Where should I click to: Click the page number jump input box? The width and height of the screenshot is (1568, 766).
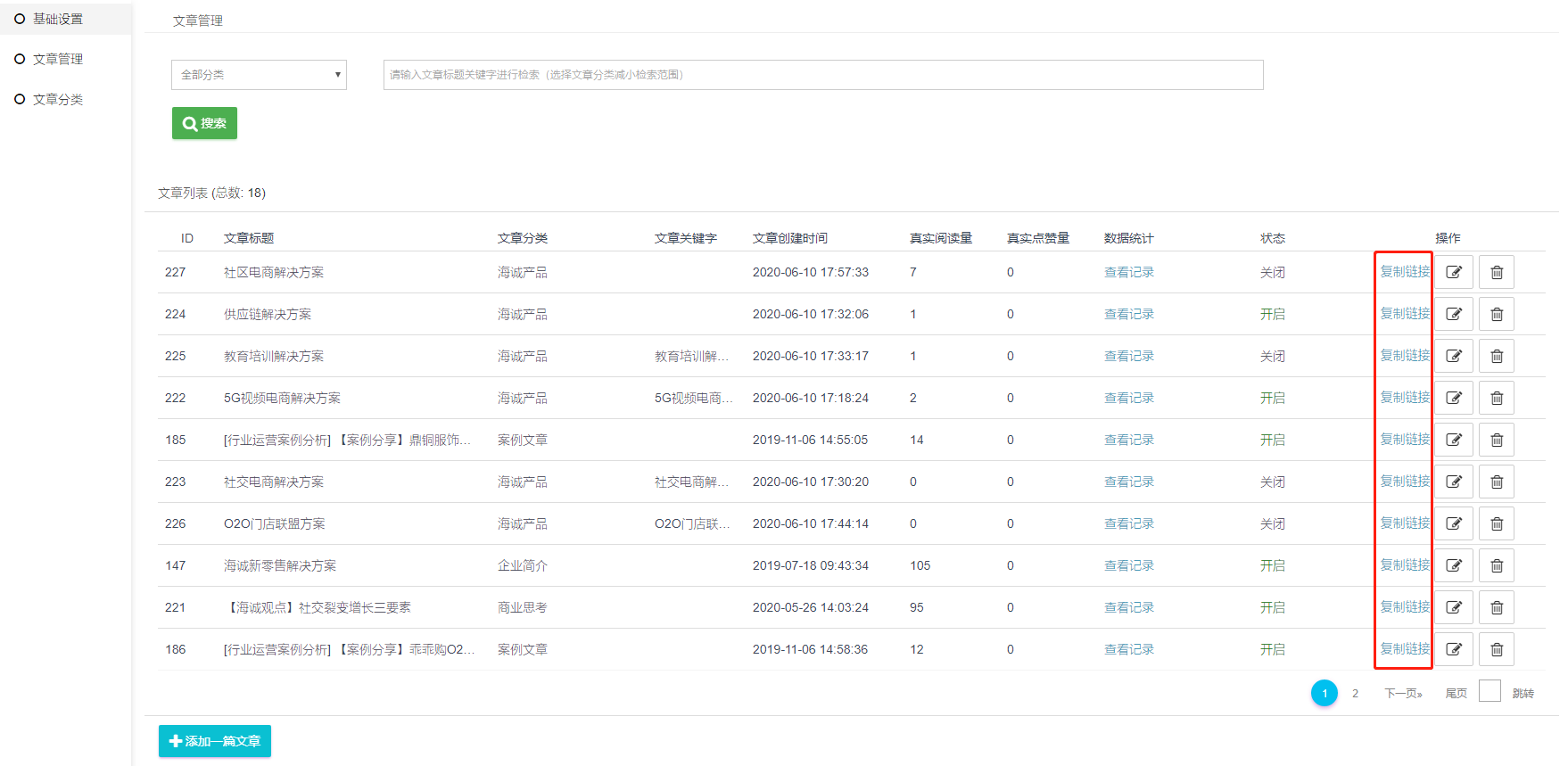(1490, 691)
